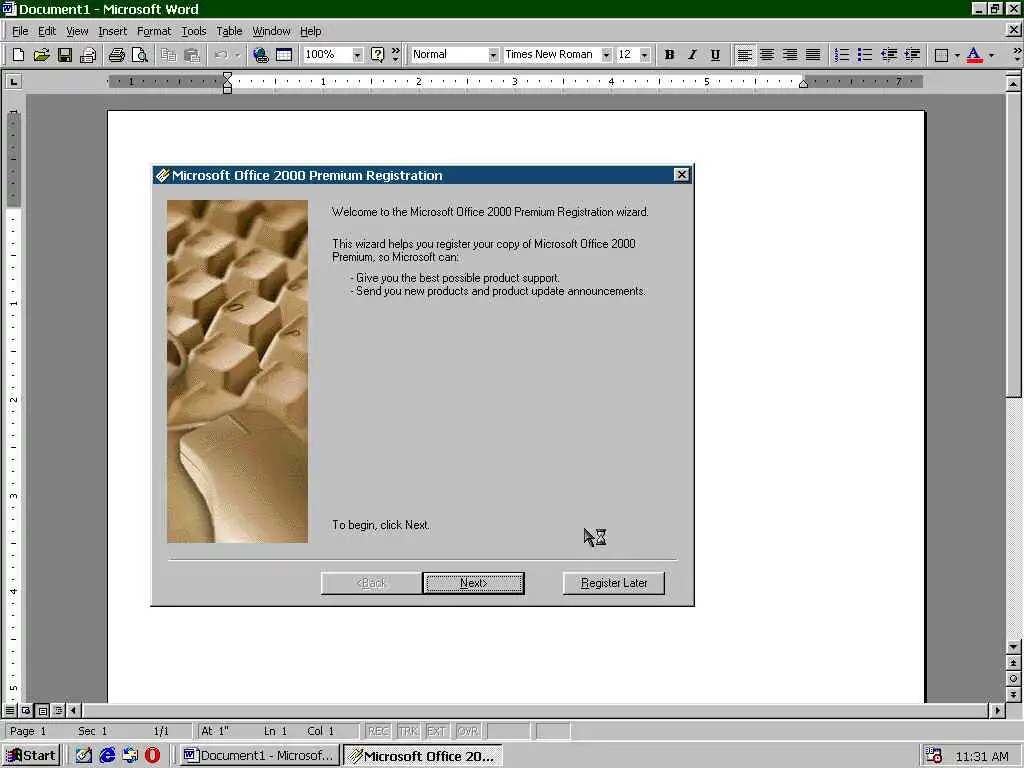Expand the border style dropdown arrow
1024x768 pixels.
point(957,56)
